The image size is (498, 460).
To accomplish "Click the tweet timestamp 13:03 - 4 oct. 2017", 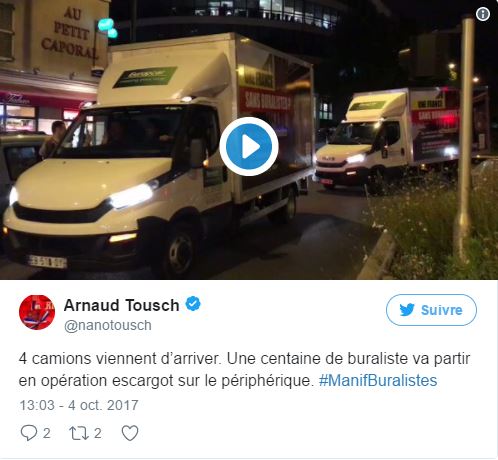I will pos(79,405).
